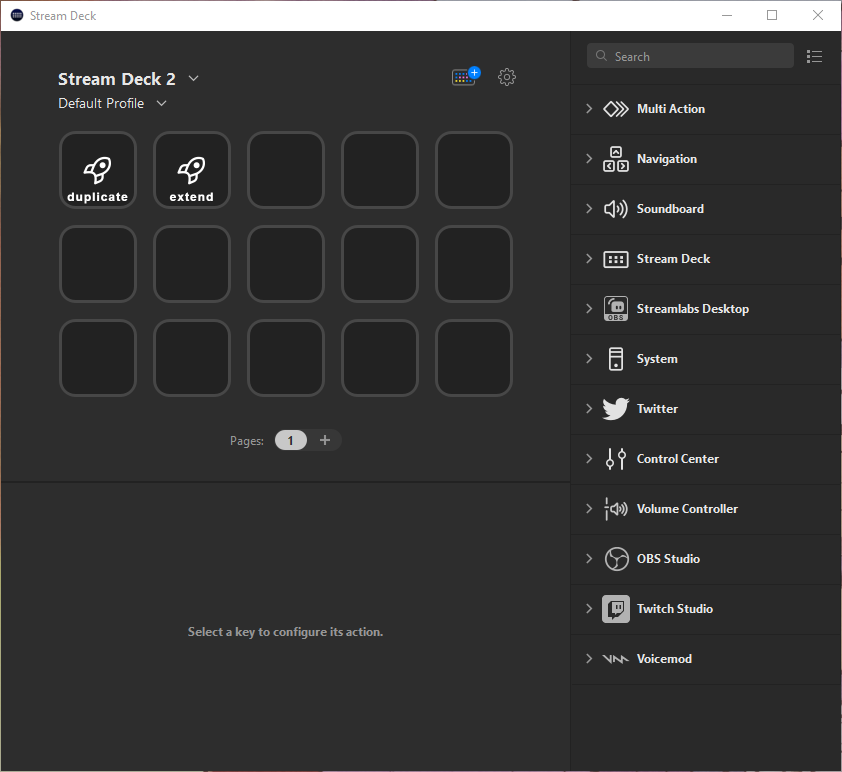Image resolution: width=842 pixels, height=772 pixels.
Task: Select page 1 button
Action: click(291, 440)
